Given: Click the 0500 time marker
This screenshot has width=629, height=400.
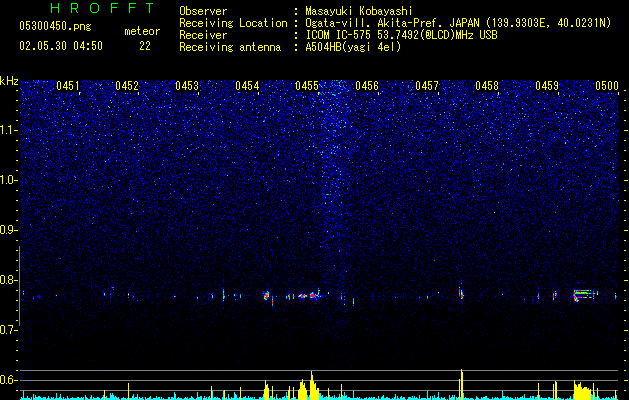Looking at the screenshot, I should (x=607, y=86).
